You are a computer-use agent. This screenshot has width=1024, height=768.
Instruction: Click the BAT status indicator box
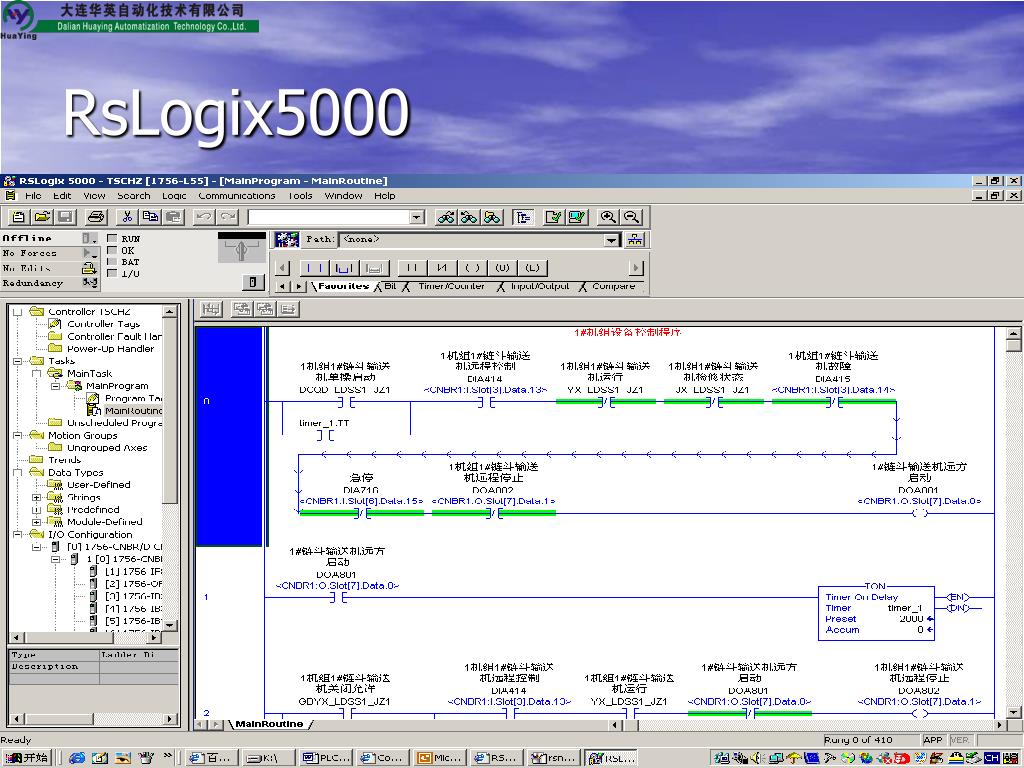coord(112,262)
